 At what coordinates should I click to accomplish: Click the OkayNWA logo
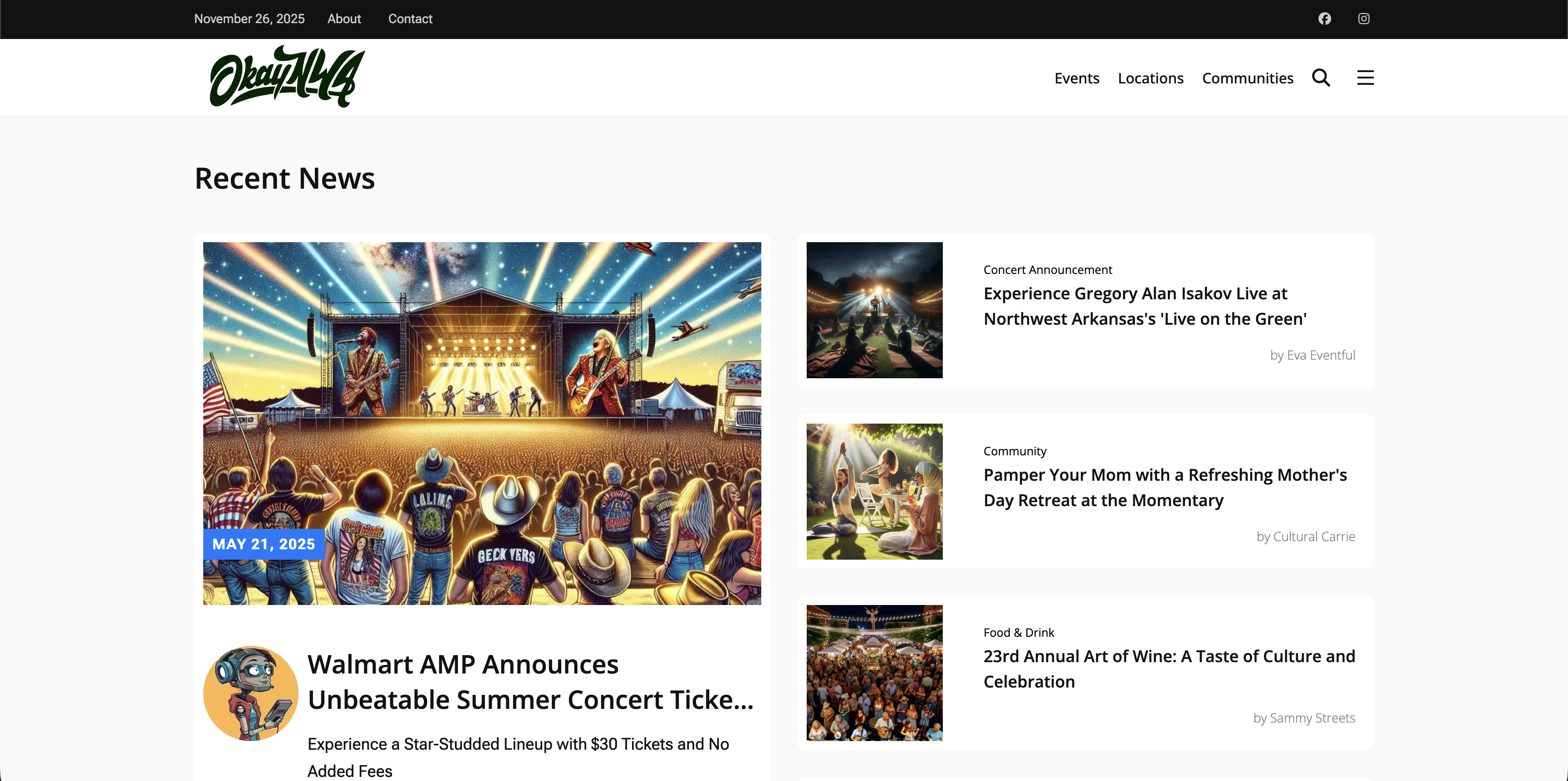(287, 75)
